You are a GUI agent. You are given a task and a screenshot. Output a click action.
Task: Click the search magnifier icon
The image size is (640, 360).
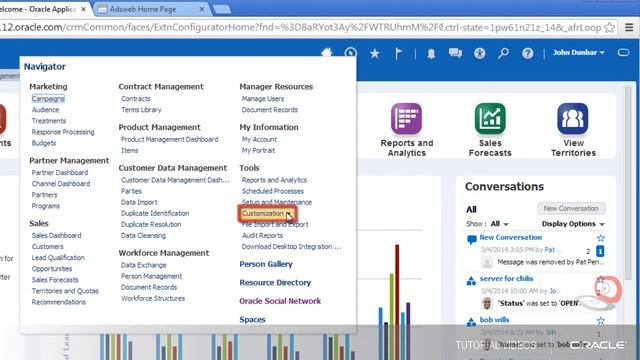point(503,53)
